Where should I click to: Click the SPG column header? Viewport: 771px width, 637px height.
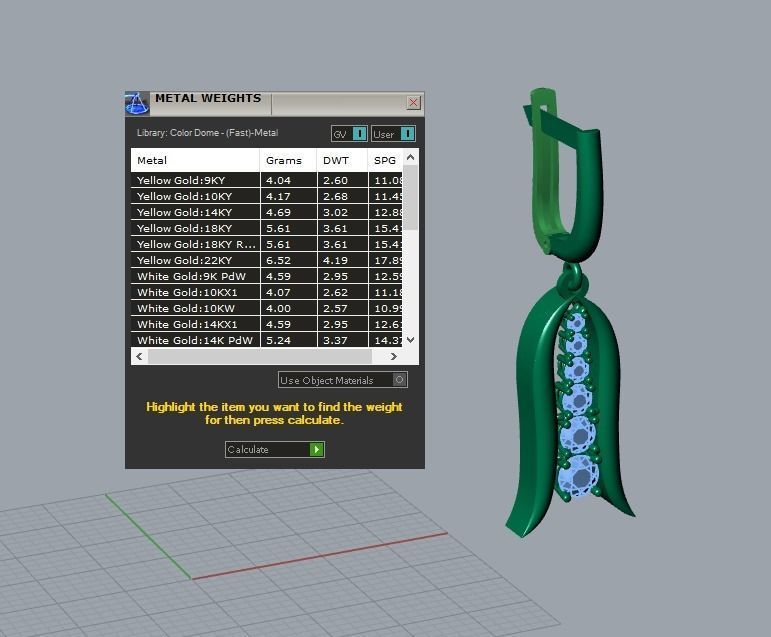click(385, 160)
